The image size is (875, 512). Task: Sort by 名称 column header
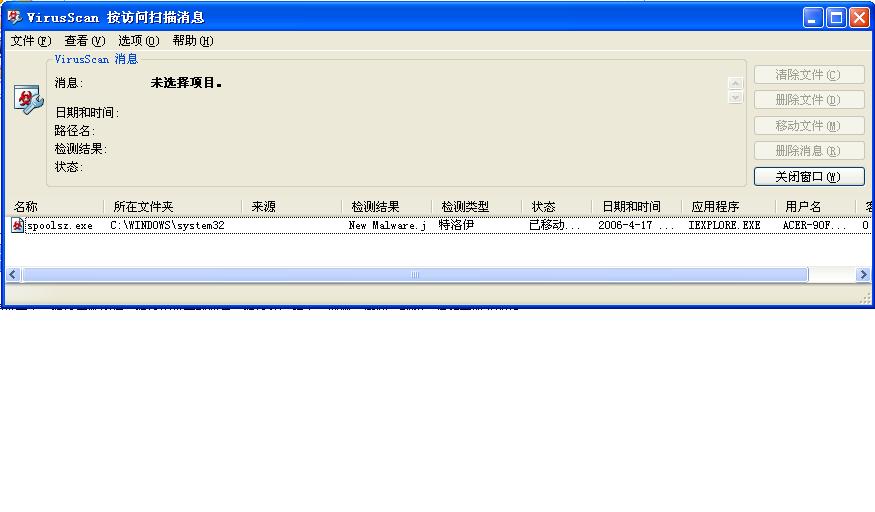(x=54, y=206)
